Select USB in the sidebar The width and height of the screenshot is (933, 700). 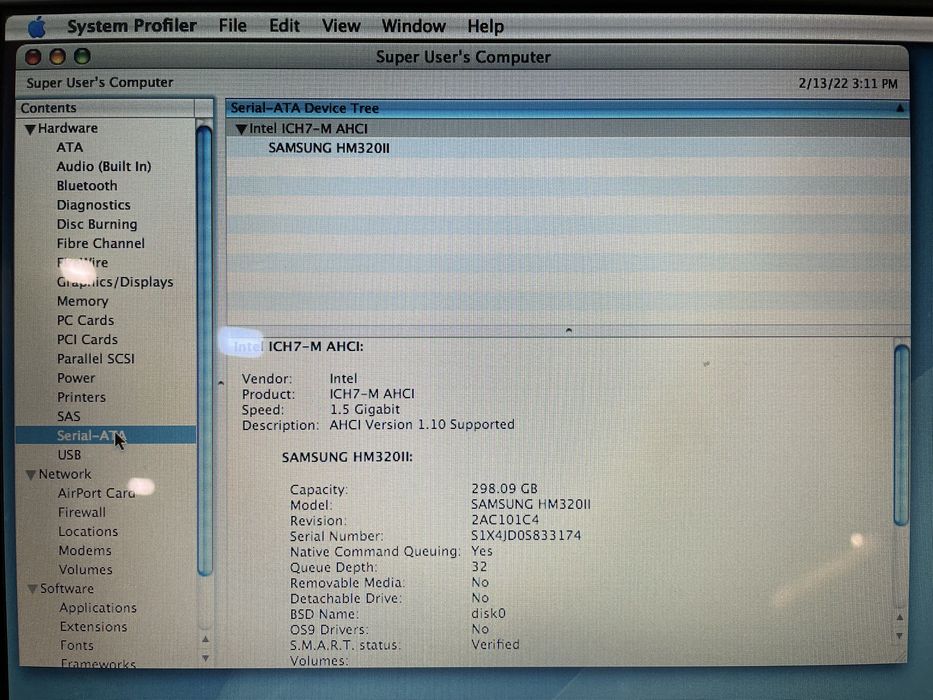tap(69, 455)
